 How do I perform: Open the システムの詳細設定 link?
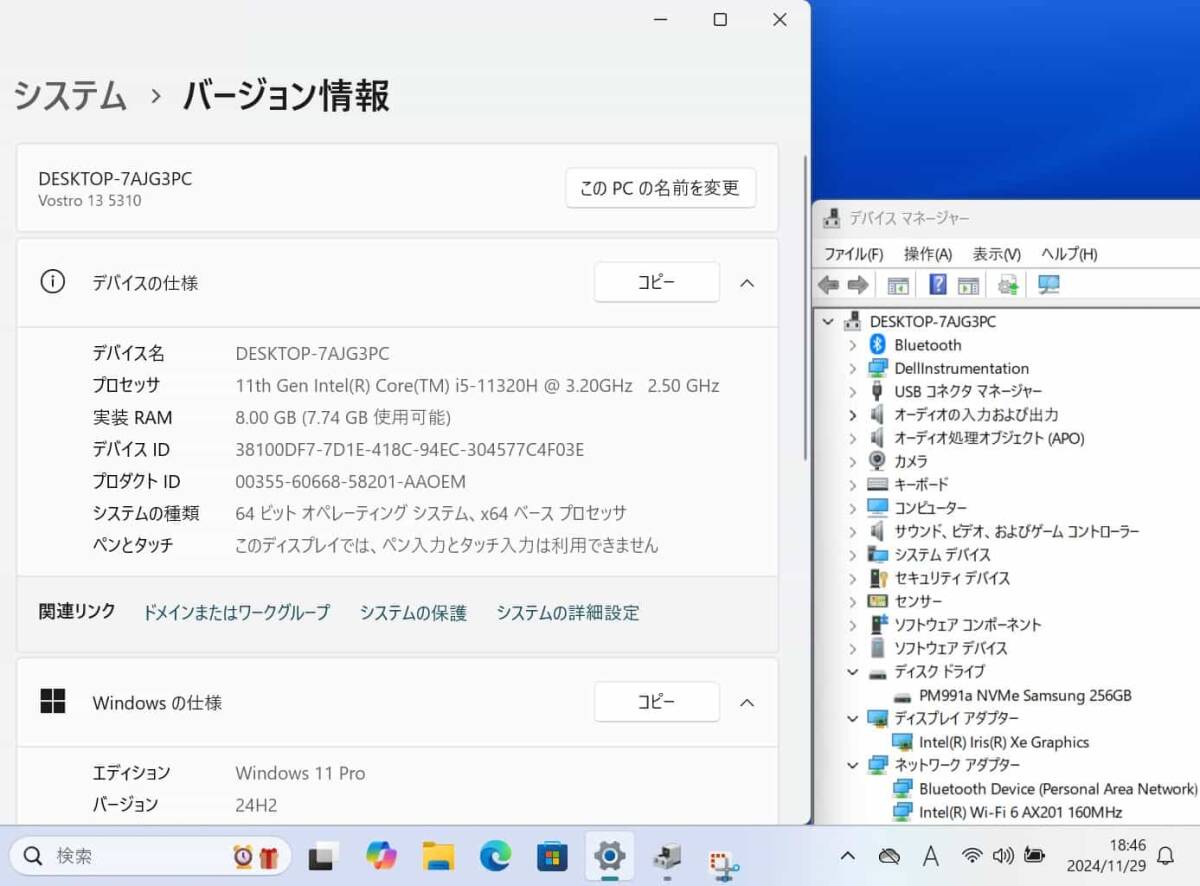coord(568,613)
